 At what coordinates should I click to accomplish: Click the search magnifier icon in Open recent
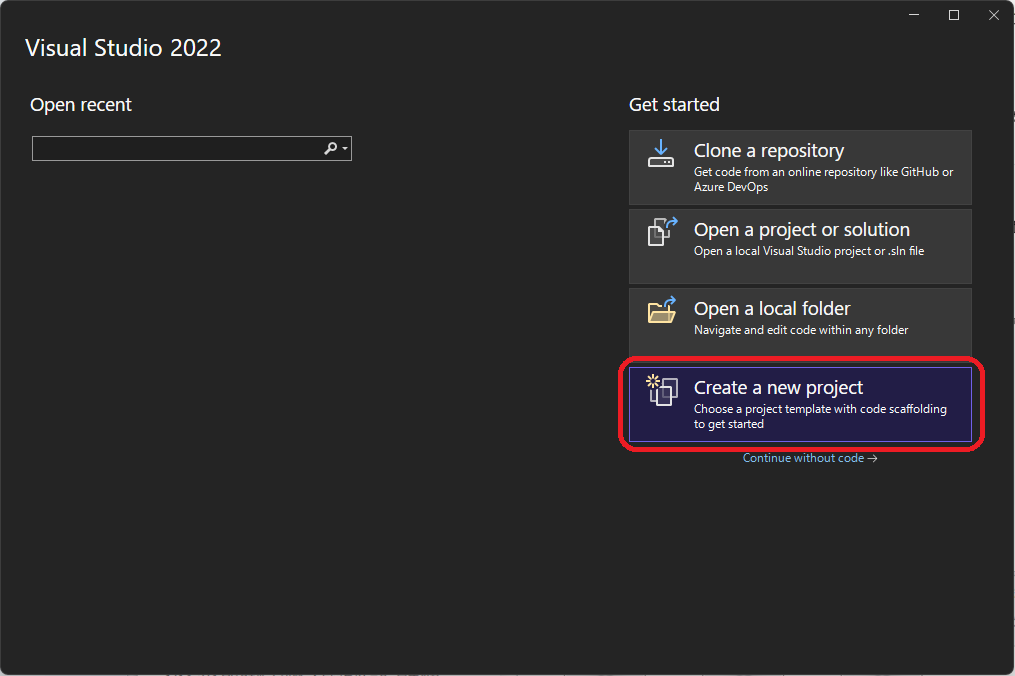tap(330, 148)
